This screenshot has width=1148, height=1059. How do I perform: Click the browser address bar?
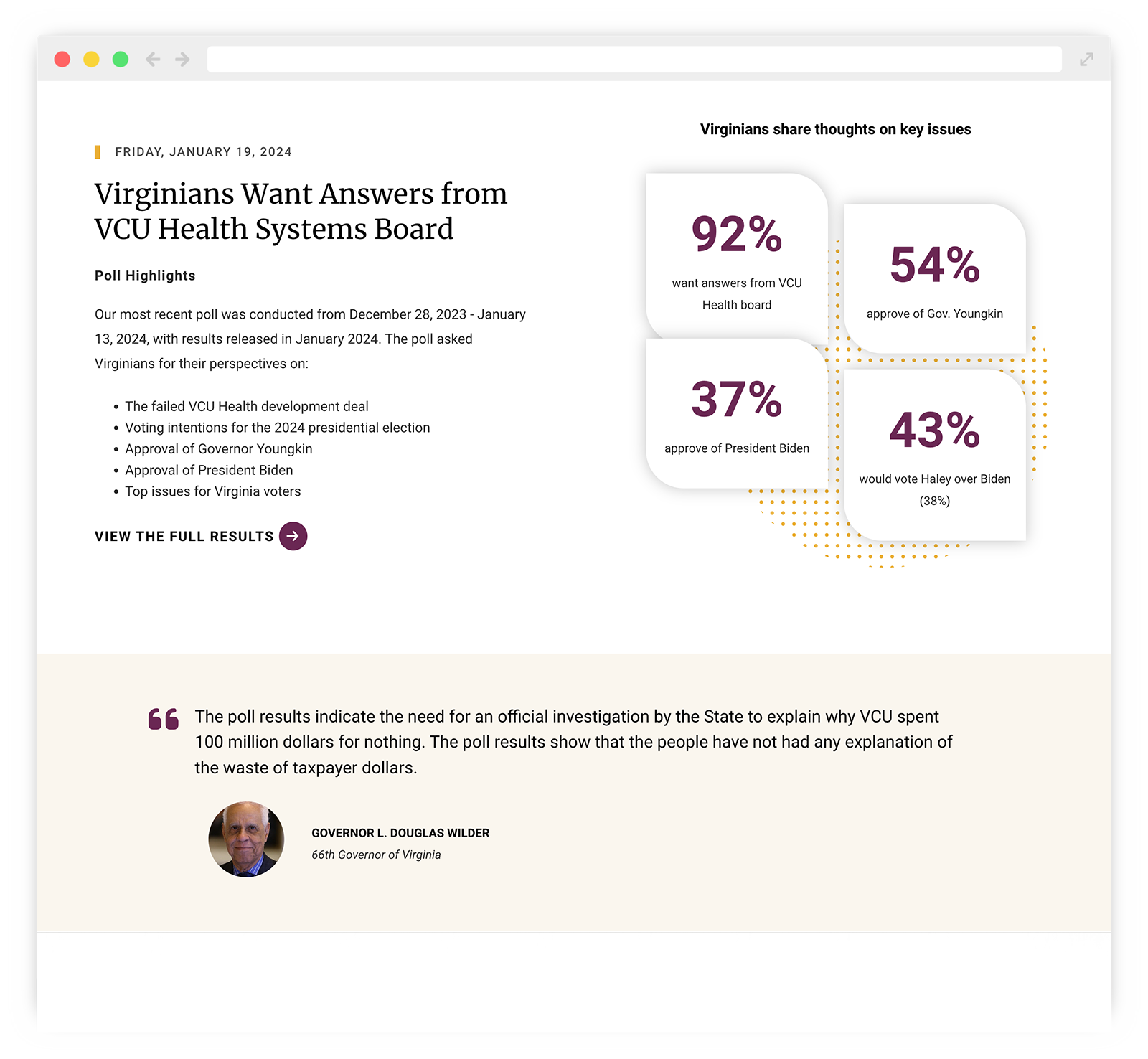(x=634, y=59)
